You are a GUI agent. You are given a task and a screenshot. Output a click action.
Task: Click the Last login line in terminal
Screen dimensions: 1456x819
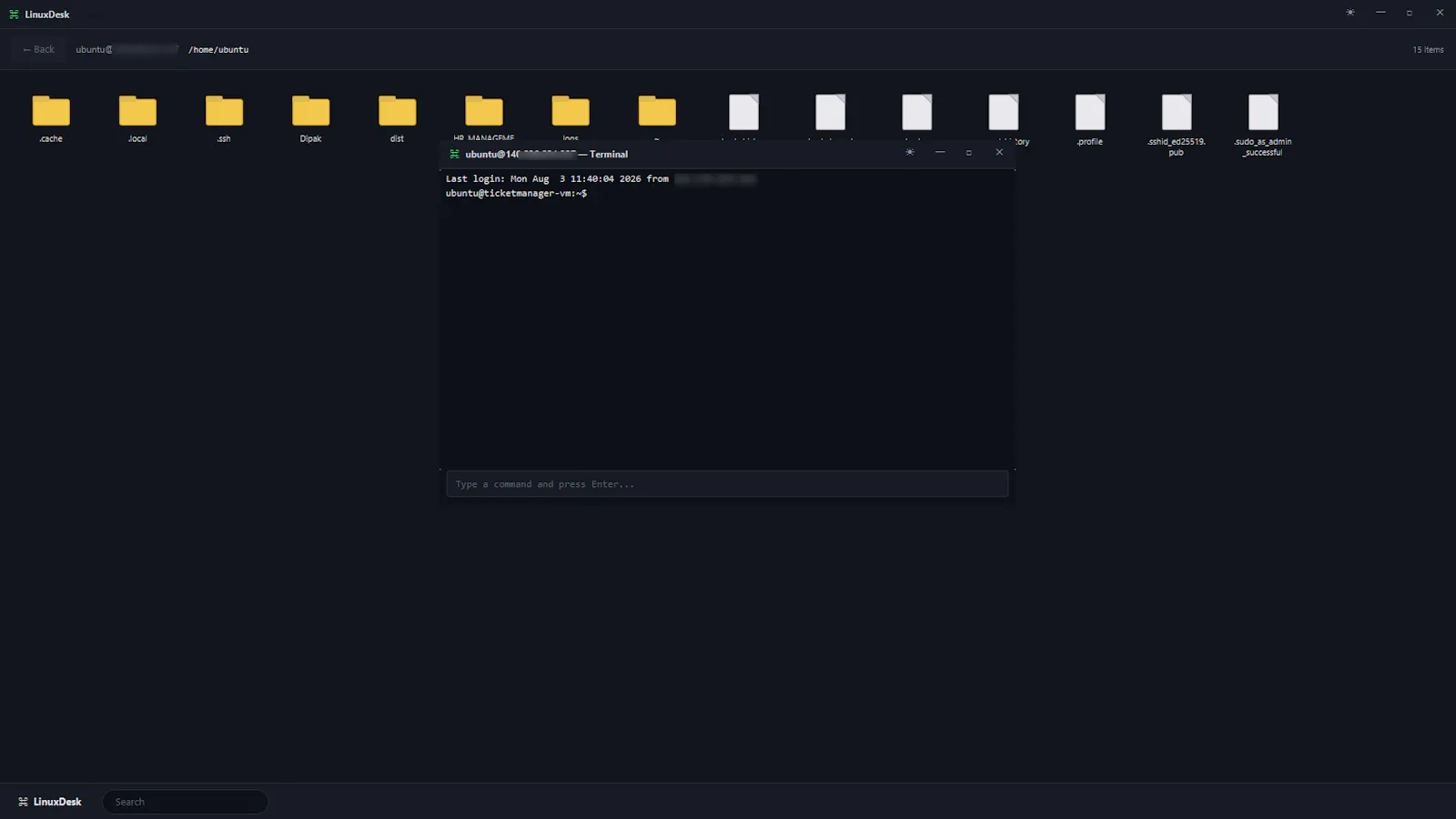(x=601, y=179)
